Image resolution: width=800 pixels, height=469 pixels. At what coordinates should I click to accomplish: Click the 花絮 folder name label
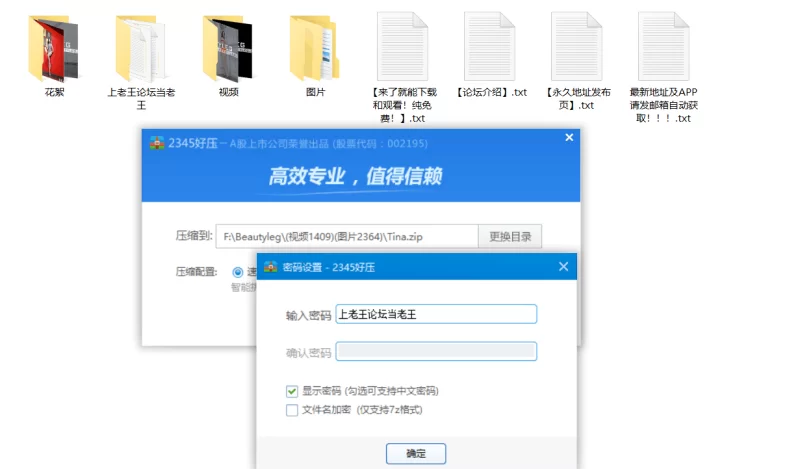[x=54, y=92]
